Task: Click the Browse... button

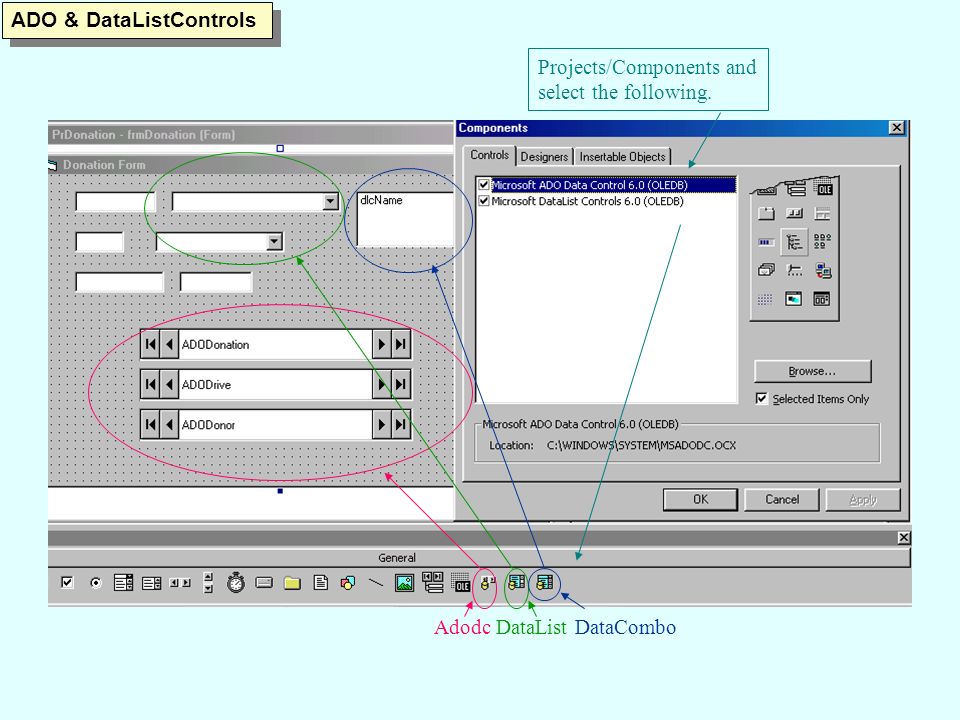Action: (x=812, y=371)
